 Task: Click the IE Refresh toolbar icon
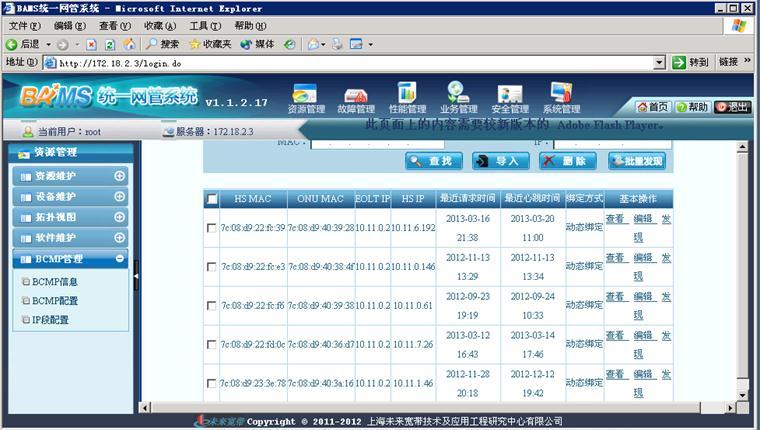[x=109, y=44]
